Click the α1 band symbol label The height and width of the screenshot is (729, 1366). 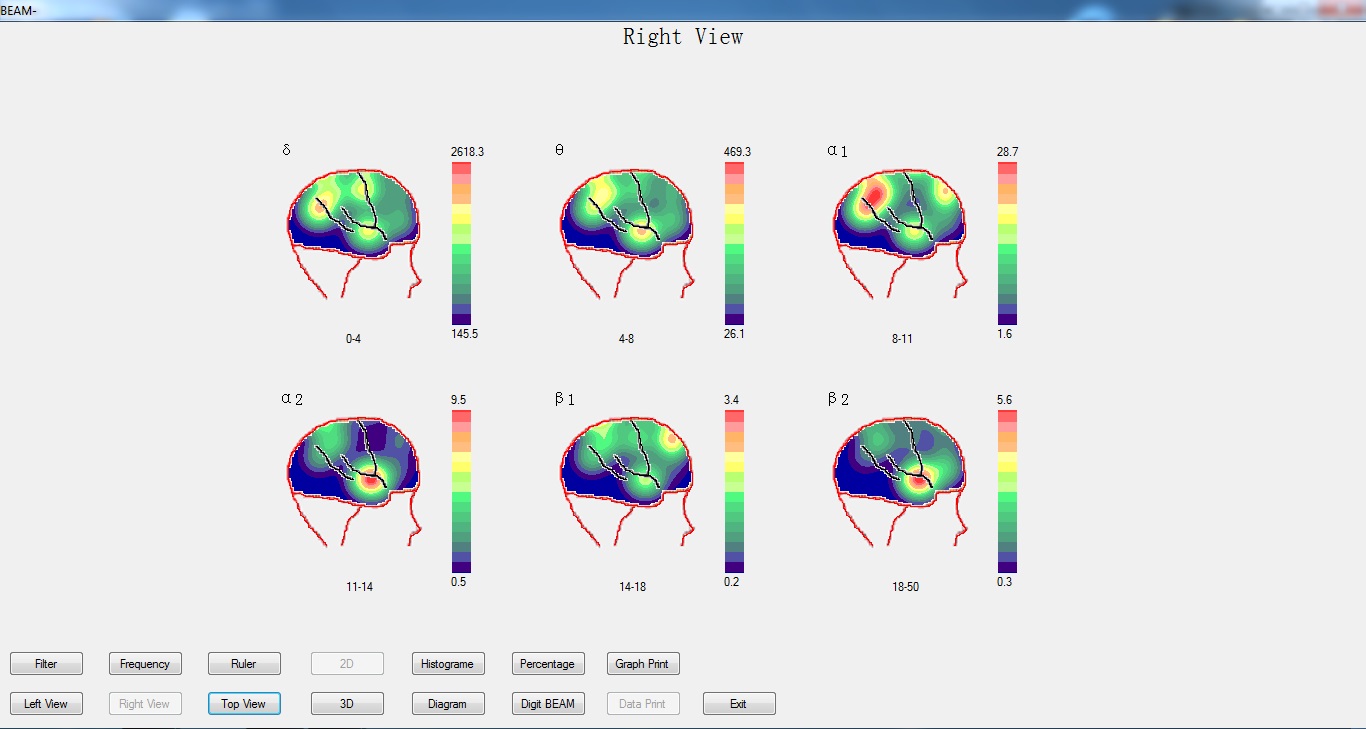click(837, 151)
